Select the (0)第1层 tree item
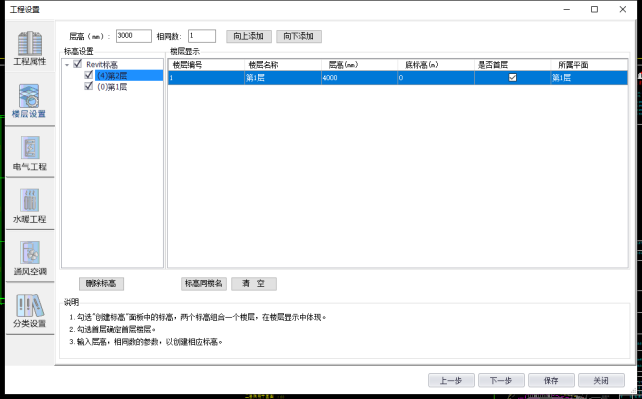The width and height of the screenshot is (642, 399). [112, 87]
